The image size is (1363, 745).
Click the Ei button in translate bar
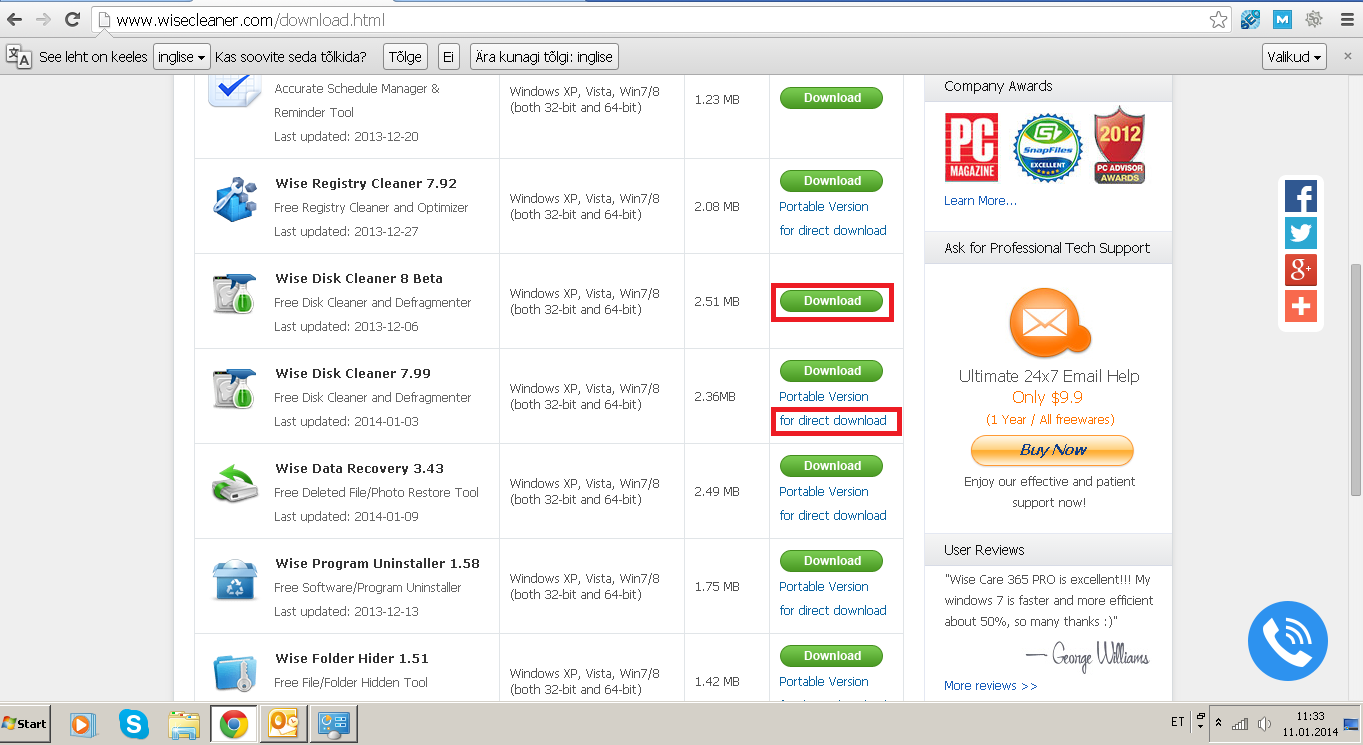(x=449, y=57)
